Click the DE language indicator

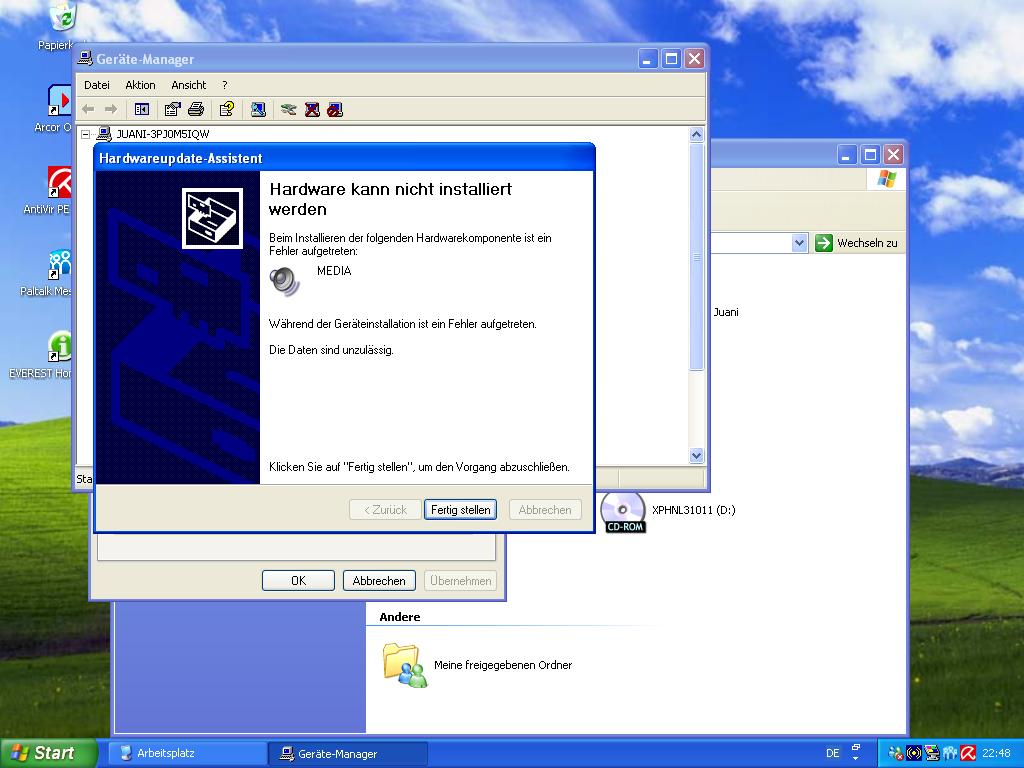833,753
